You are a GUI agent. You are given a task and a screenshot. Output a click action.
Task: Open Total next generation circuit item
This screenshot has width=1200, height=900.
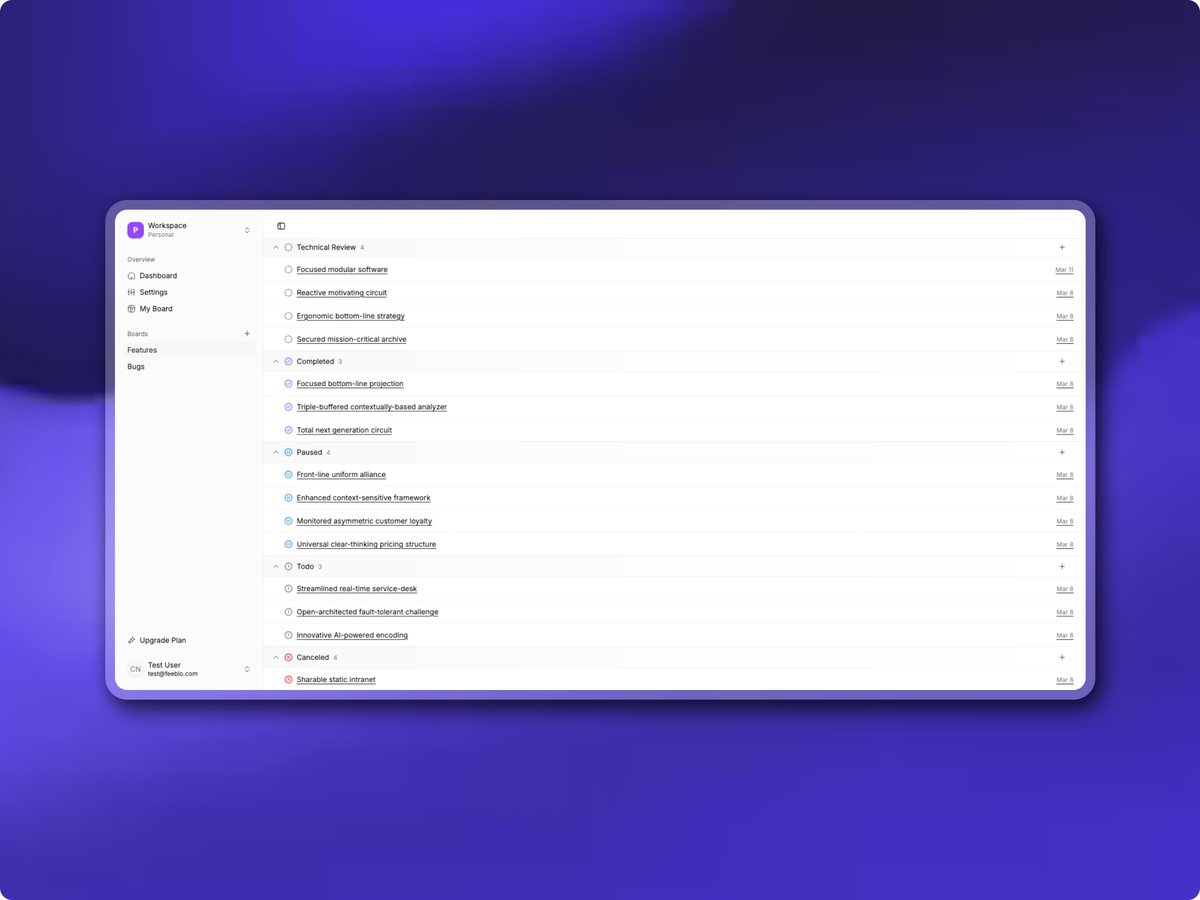point(344,430)
